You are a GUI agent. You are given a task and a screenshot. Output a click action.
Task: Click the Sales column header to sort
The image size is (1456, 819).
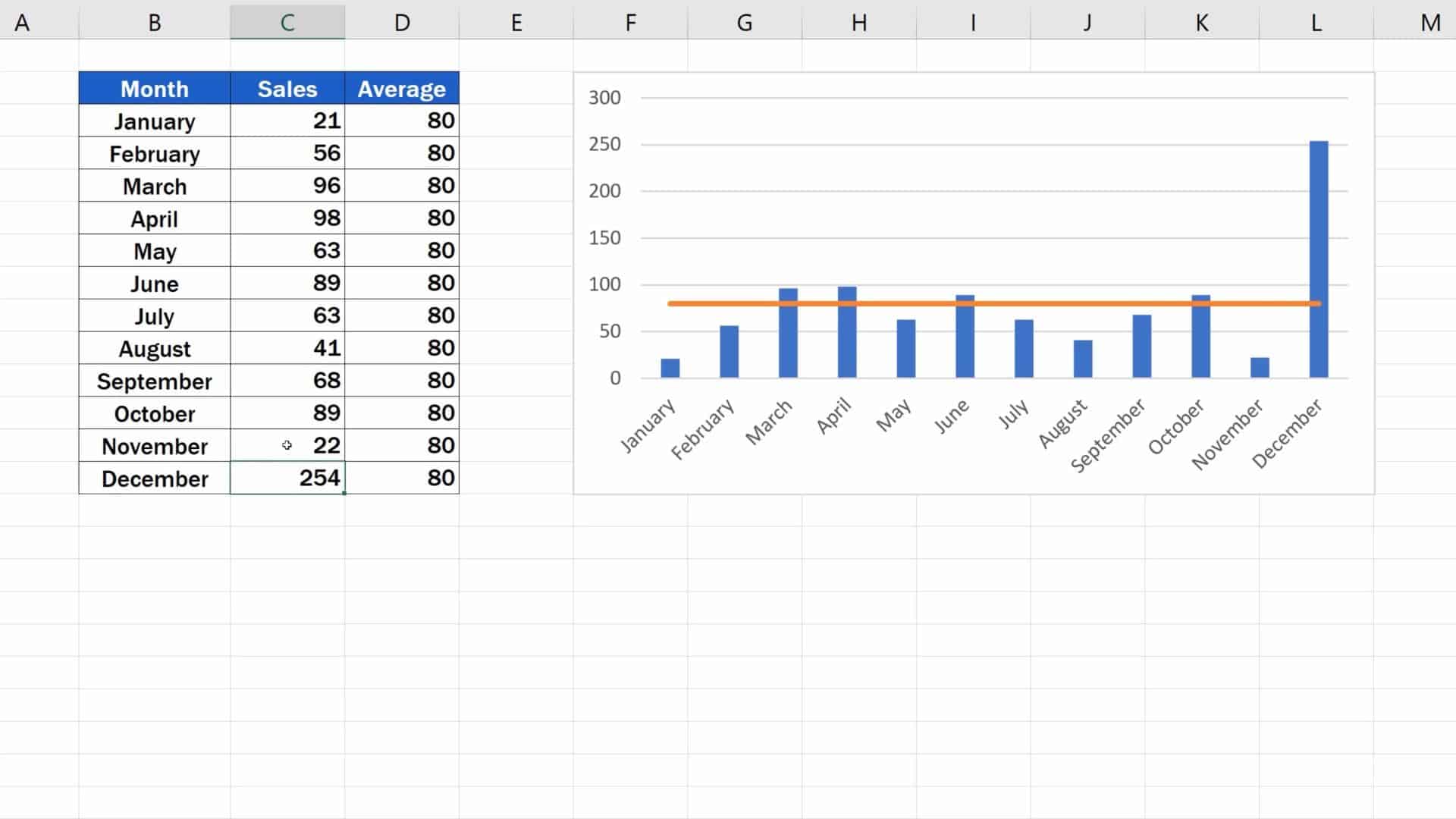coord(287,89)
